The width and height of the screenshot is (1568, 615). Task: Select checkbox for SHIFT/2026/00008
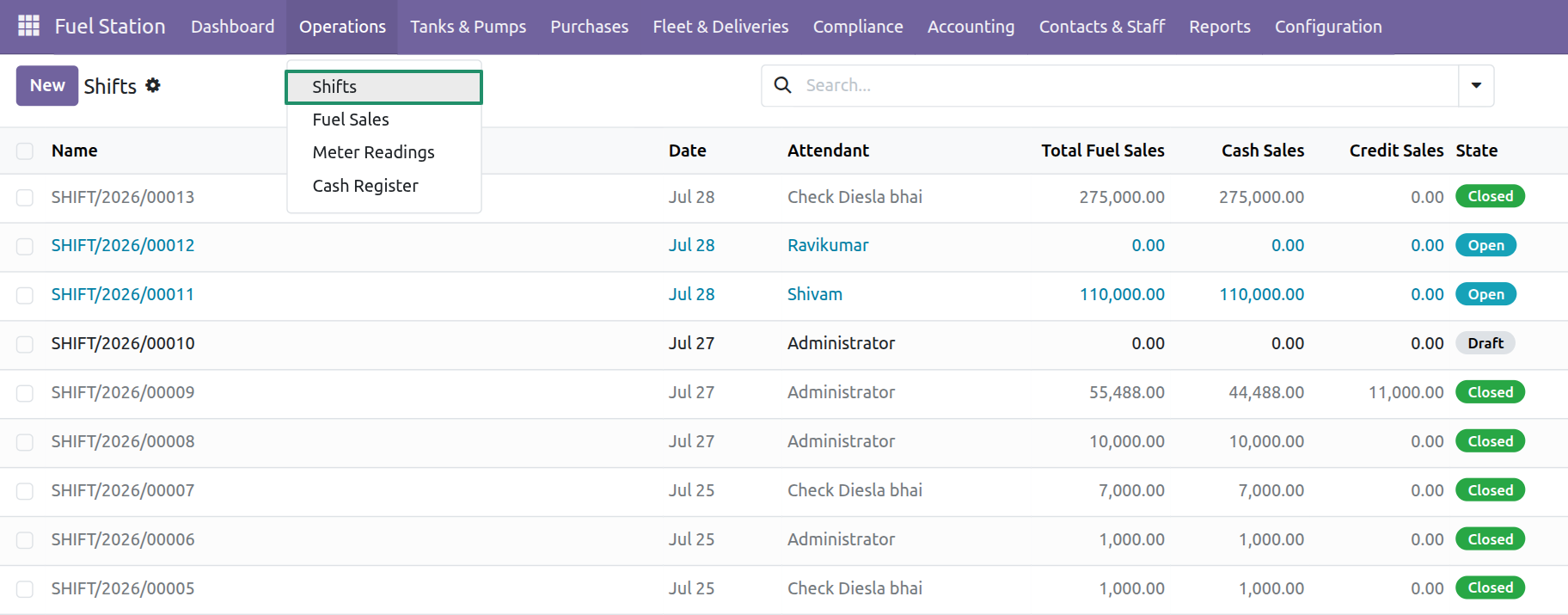coord(25,443)
